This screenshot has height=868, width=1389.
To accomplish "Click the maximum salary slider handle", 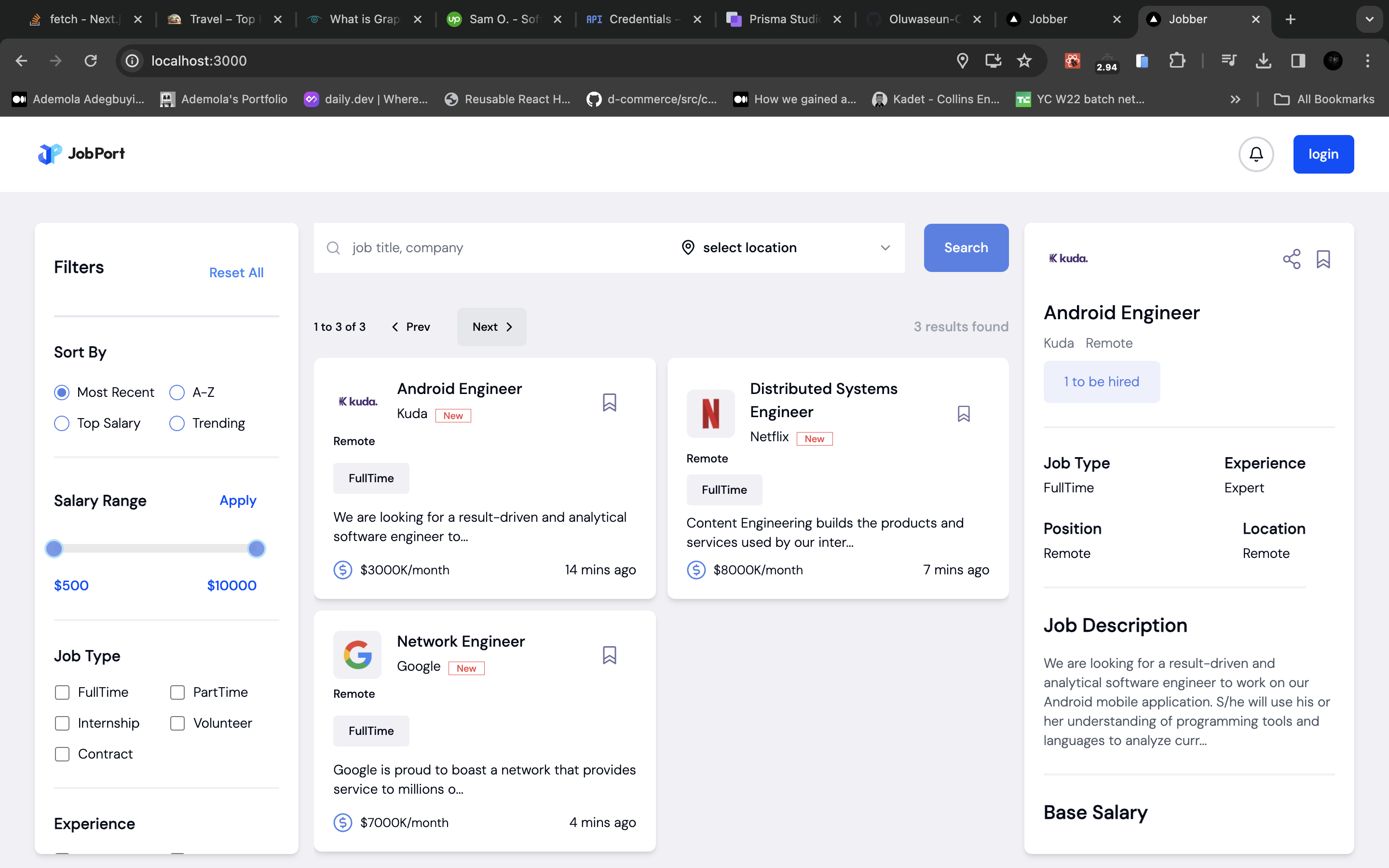I will (256, 548).
